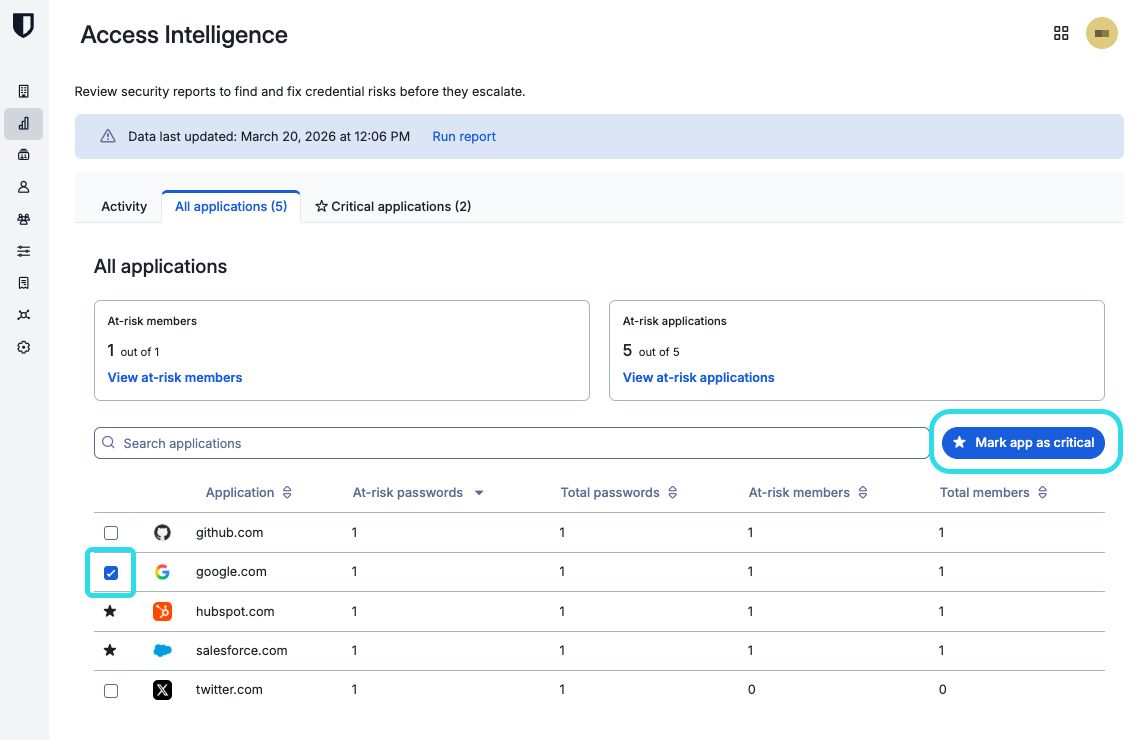Image resolution: width=1146 pixels, height=740 pixels.
Task: Open the sliders icon in sidebar
Action: [24, 251]
